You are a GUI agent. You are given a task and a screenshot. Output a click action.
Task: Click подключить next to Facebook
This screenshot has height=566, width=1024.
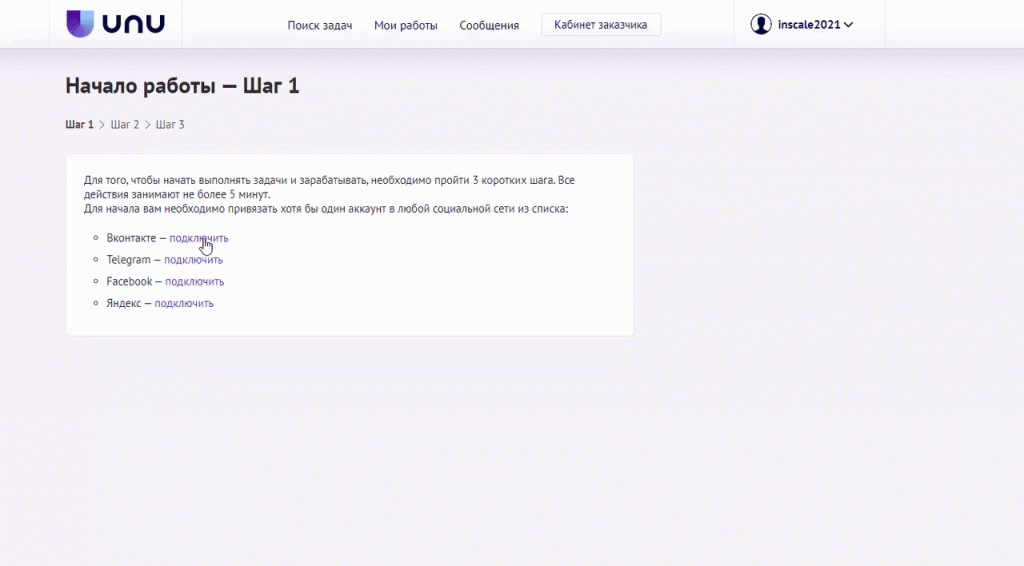tap(194, 282)
